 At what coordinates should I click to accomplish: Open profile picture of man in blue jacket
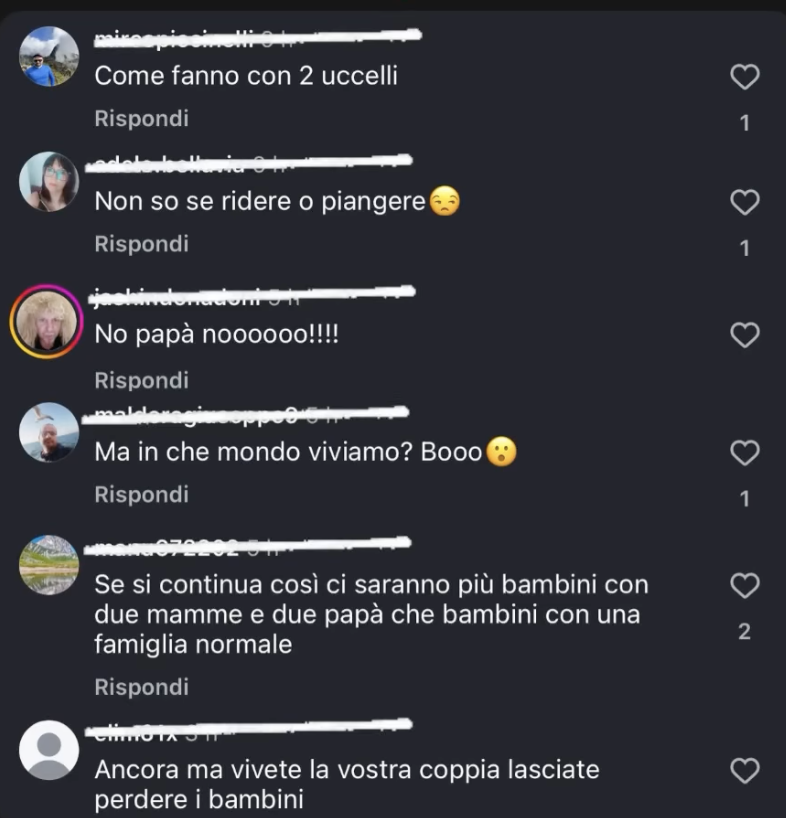click(49, 56)
